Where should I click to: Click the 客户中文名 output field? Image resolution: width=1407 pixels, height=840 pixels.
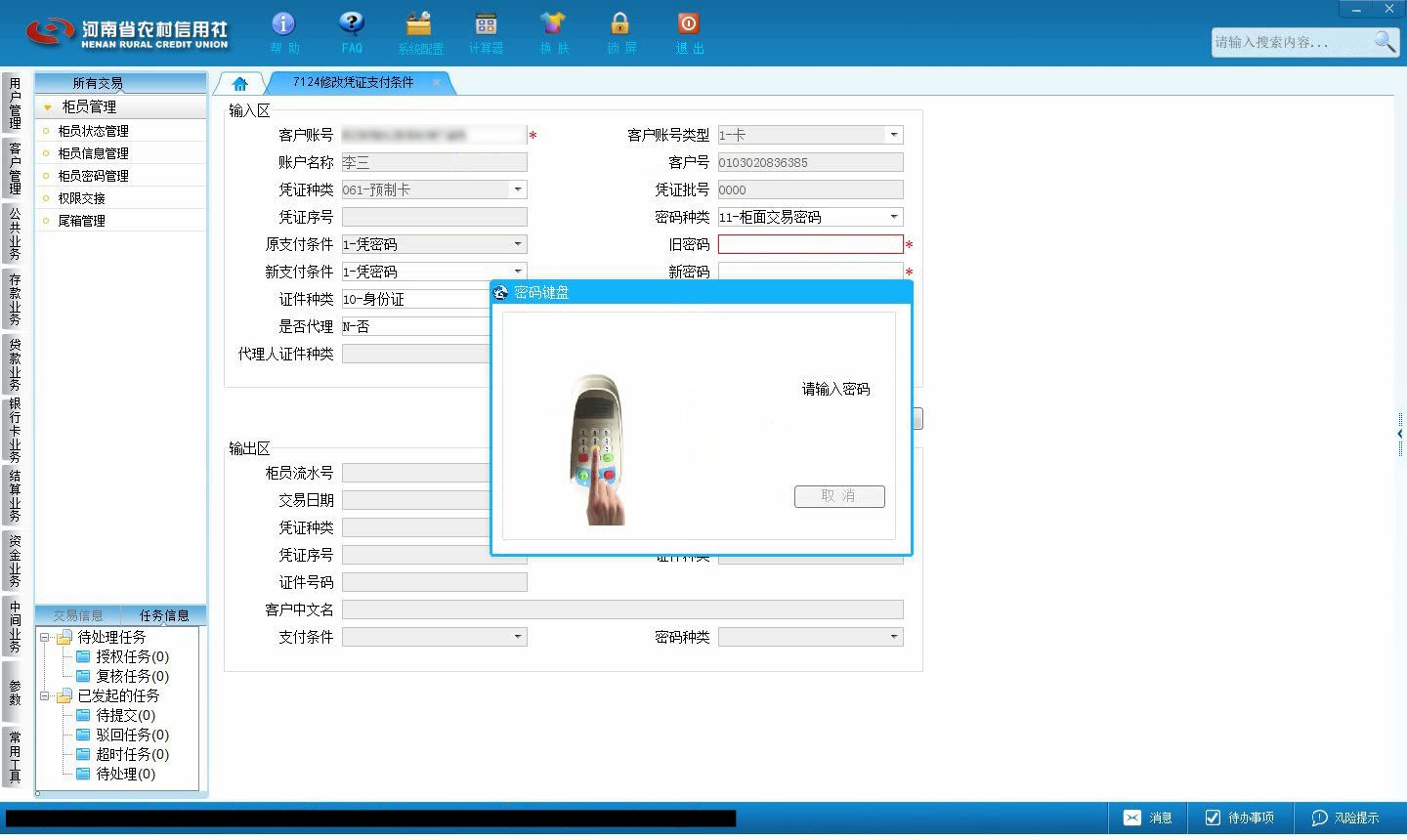click(622, 609)
